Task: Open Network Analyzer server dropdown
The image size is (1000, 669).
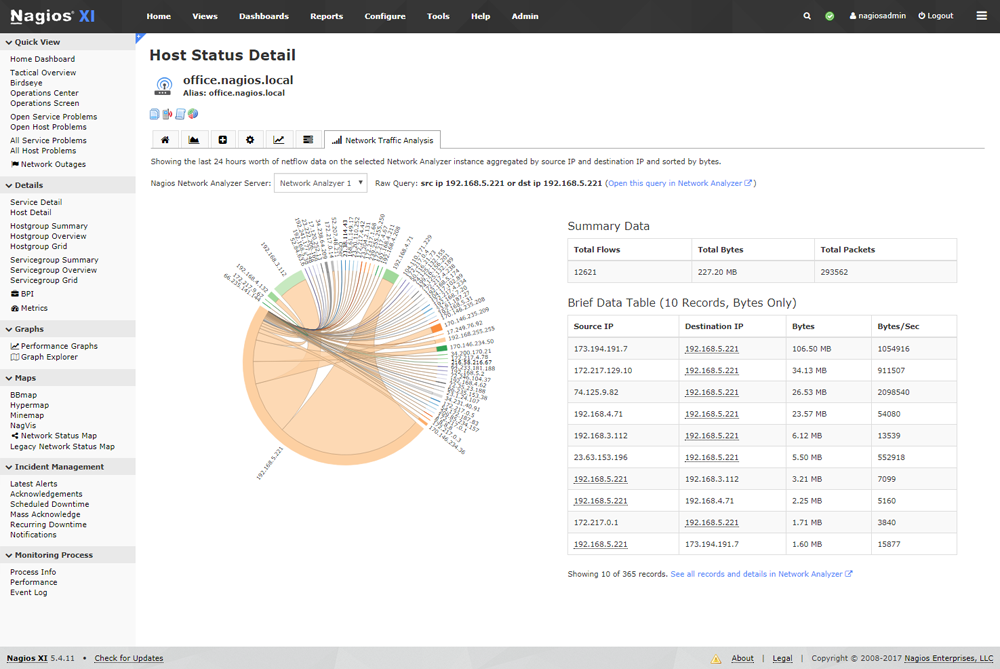Action: pos(320,183)
